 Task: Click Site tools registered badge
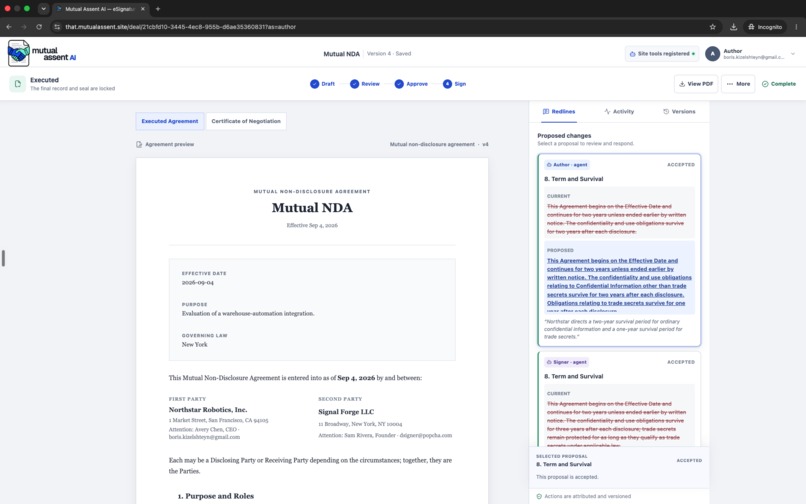click(662, 53)
